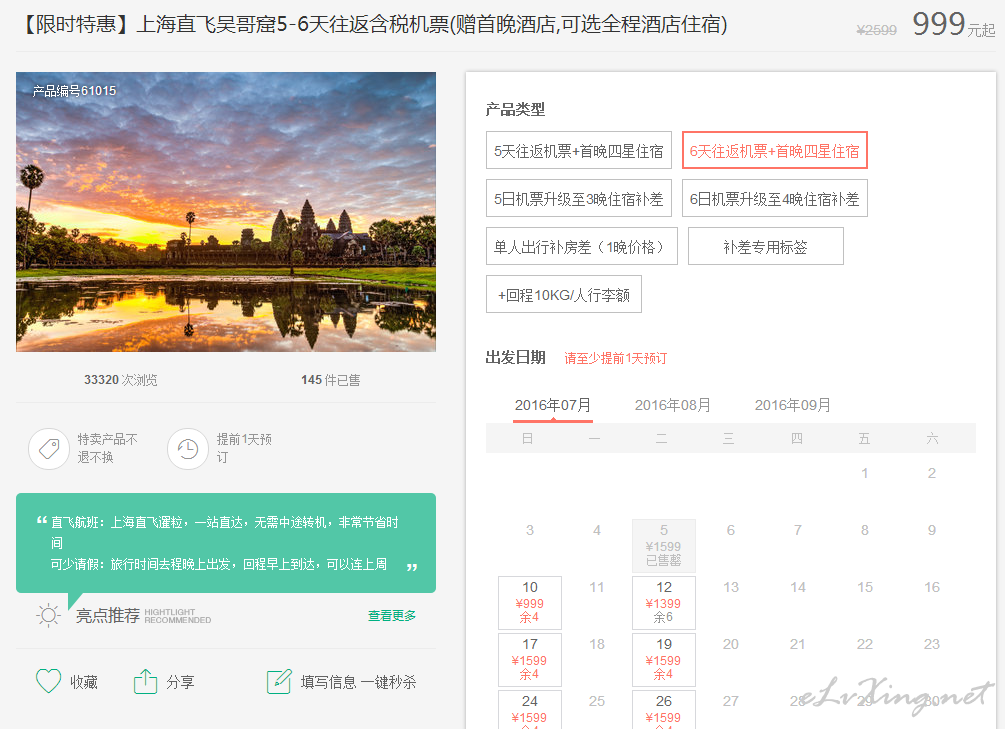1005x729 pixels.
Task: Click 出发日期 heading
Action: [515, 358]
